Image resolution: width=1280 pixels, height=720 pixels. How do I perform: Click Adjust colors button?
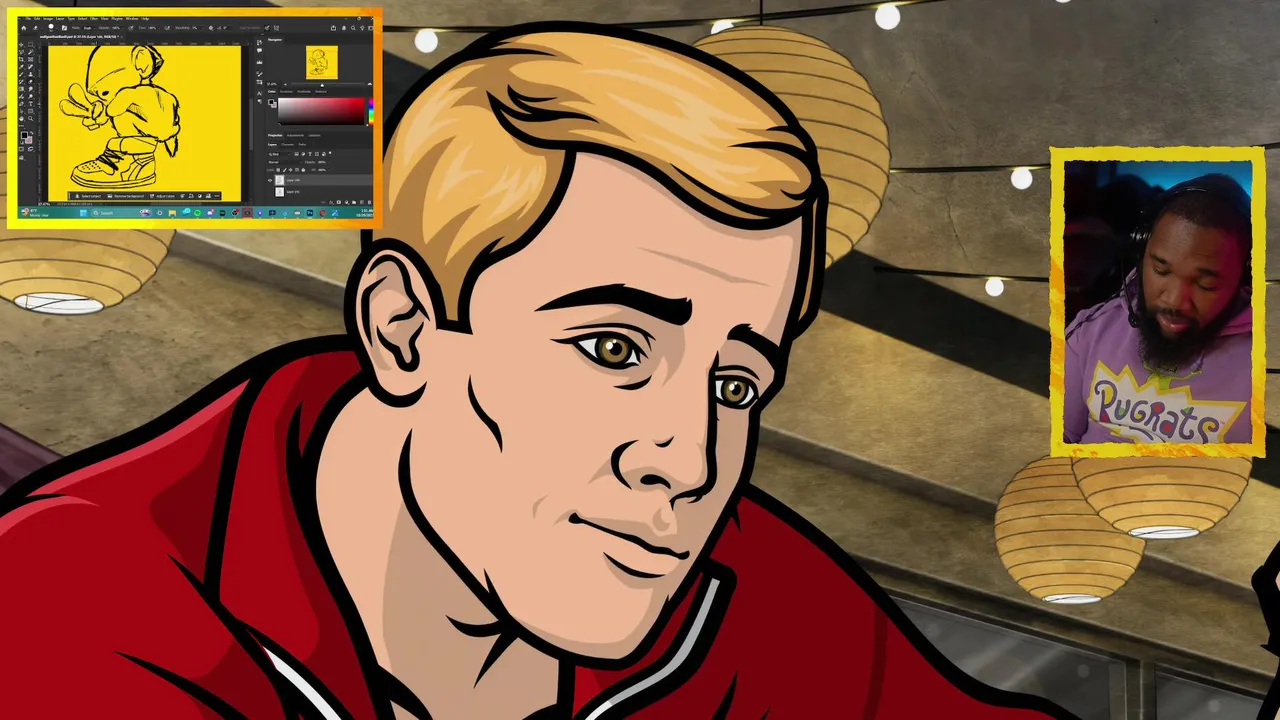point(163,196)
